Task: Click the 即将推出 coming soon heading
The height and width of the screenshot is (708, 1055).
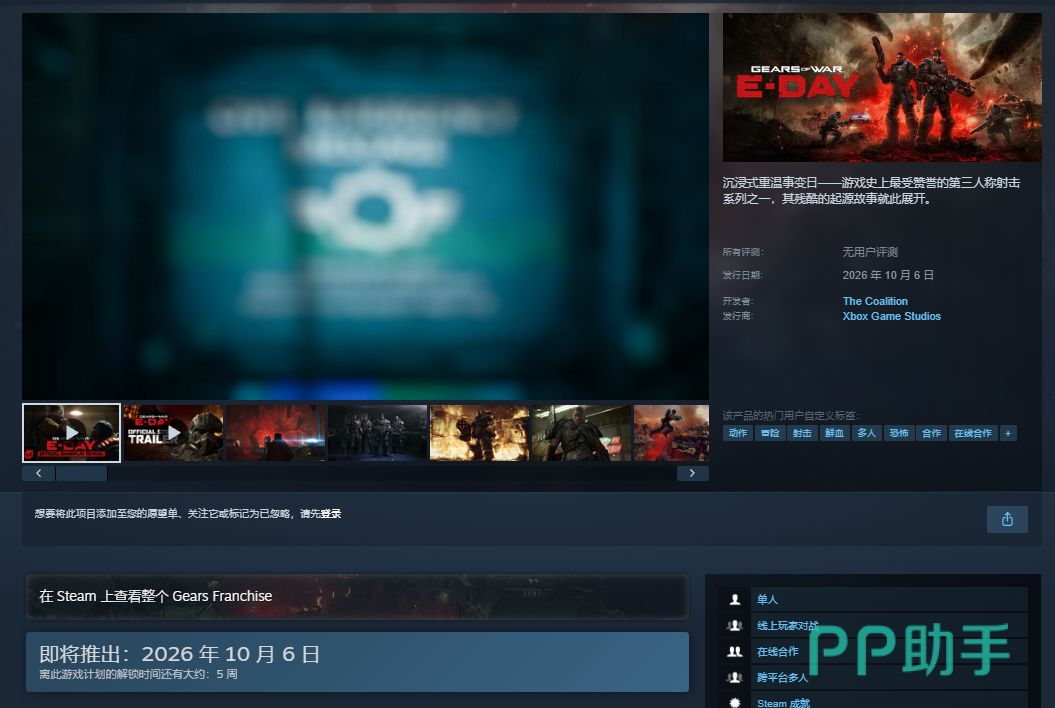Action: 180,654
